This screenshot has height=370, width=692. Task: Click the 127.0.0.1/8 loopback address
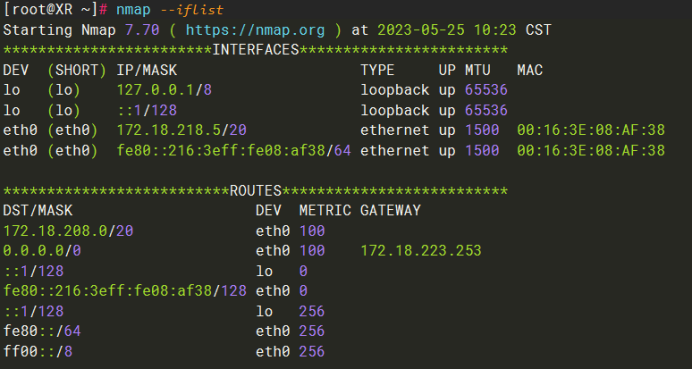coord(164,90)
